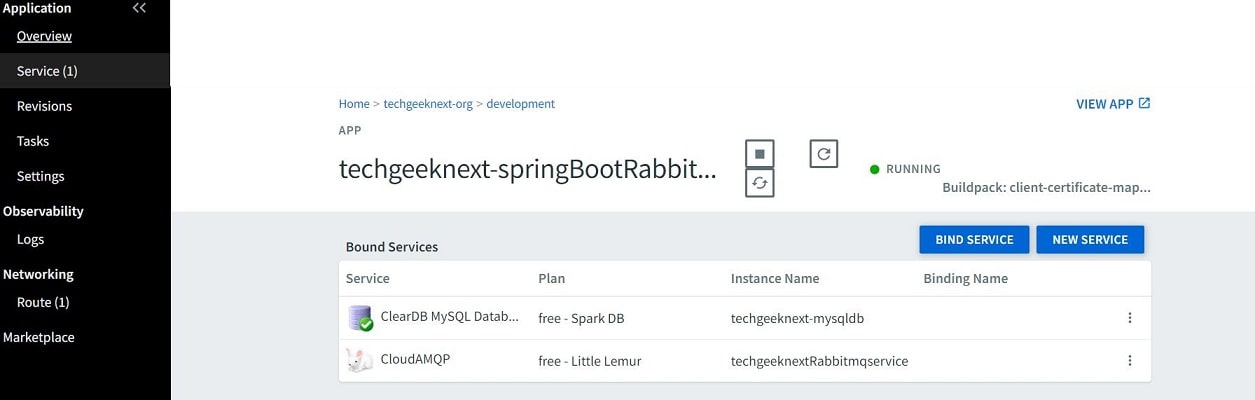1255x400 pixels.
Task: Click techgeeknext-mysqldb instance name
Action: pos(797,318)
